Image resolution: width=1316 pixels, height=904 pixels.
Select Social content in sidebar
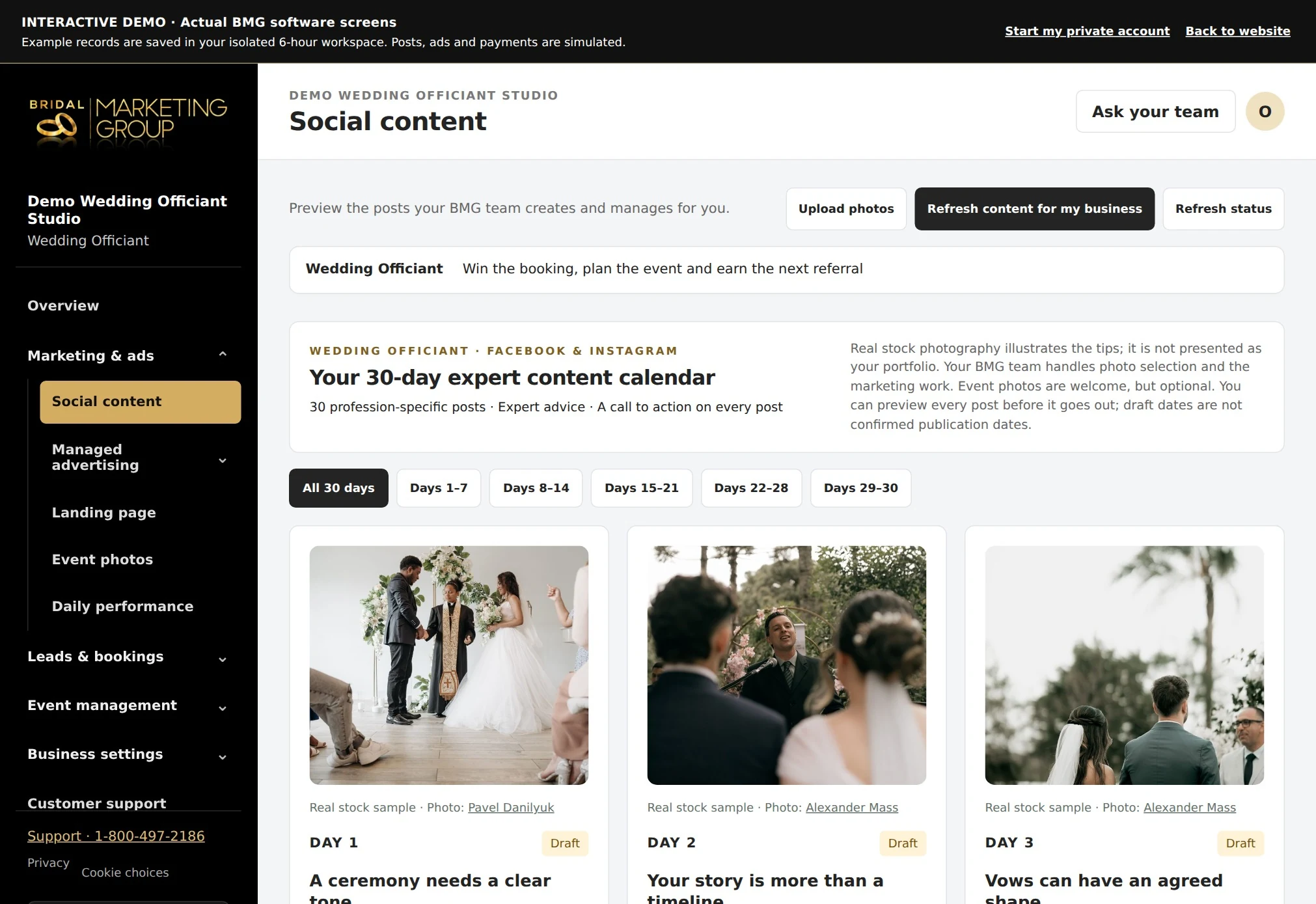(x=141, y=402)
